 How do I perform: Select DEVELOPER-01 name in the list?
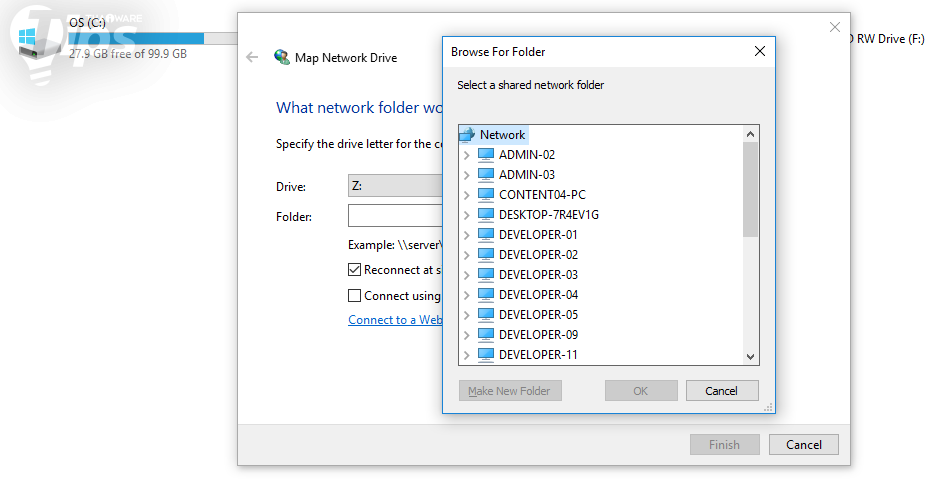click(x=538, y=235)
